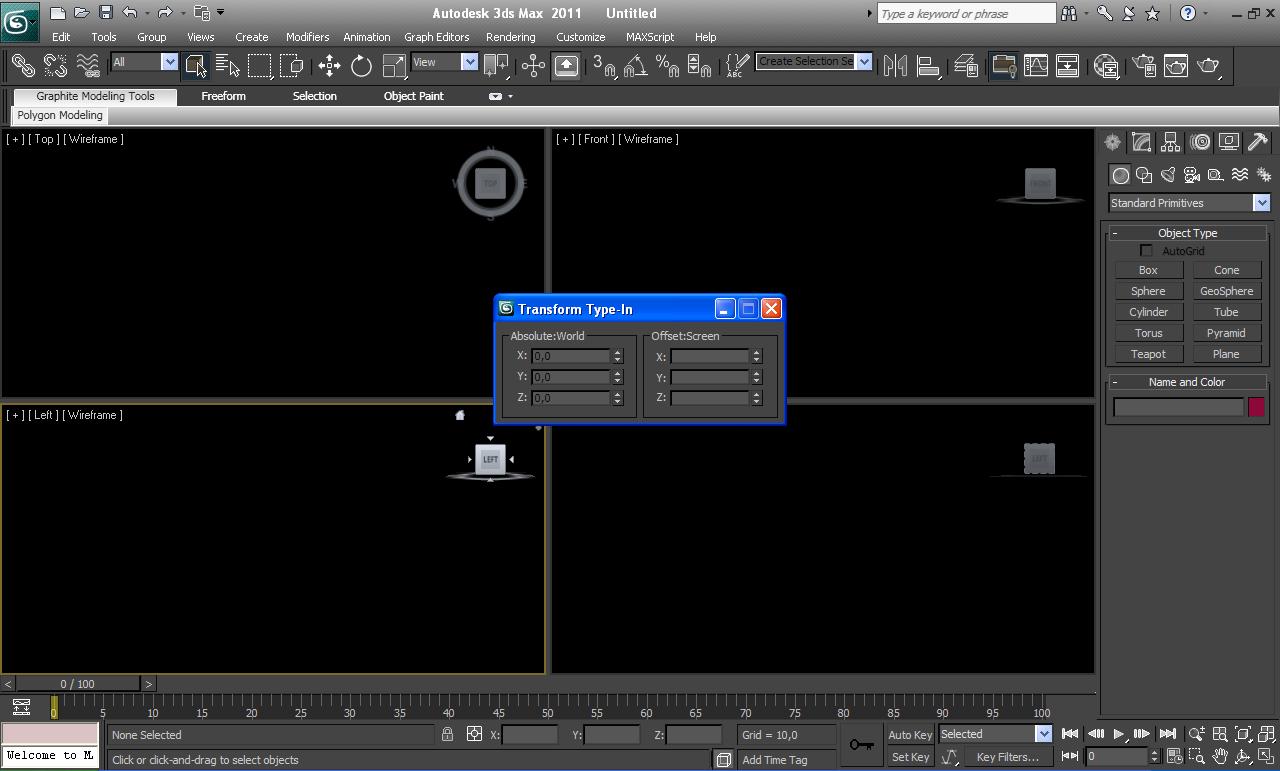Toggle Absolute/Offset transform type-in mode

click(474, 734)
